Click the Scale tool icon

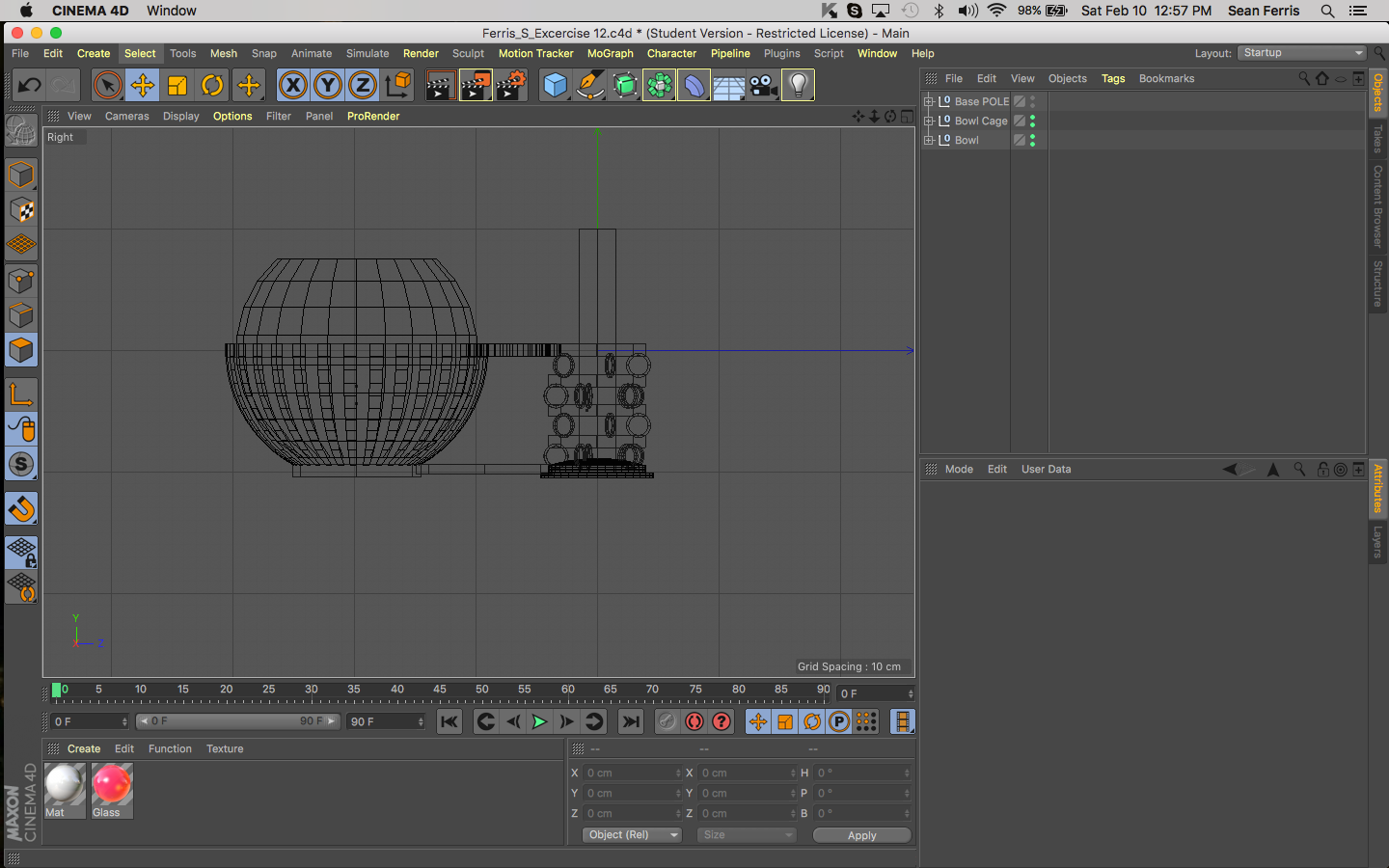177,86
